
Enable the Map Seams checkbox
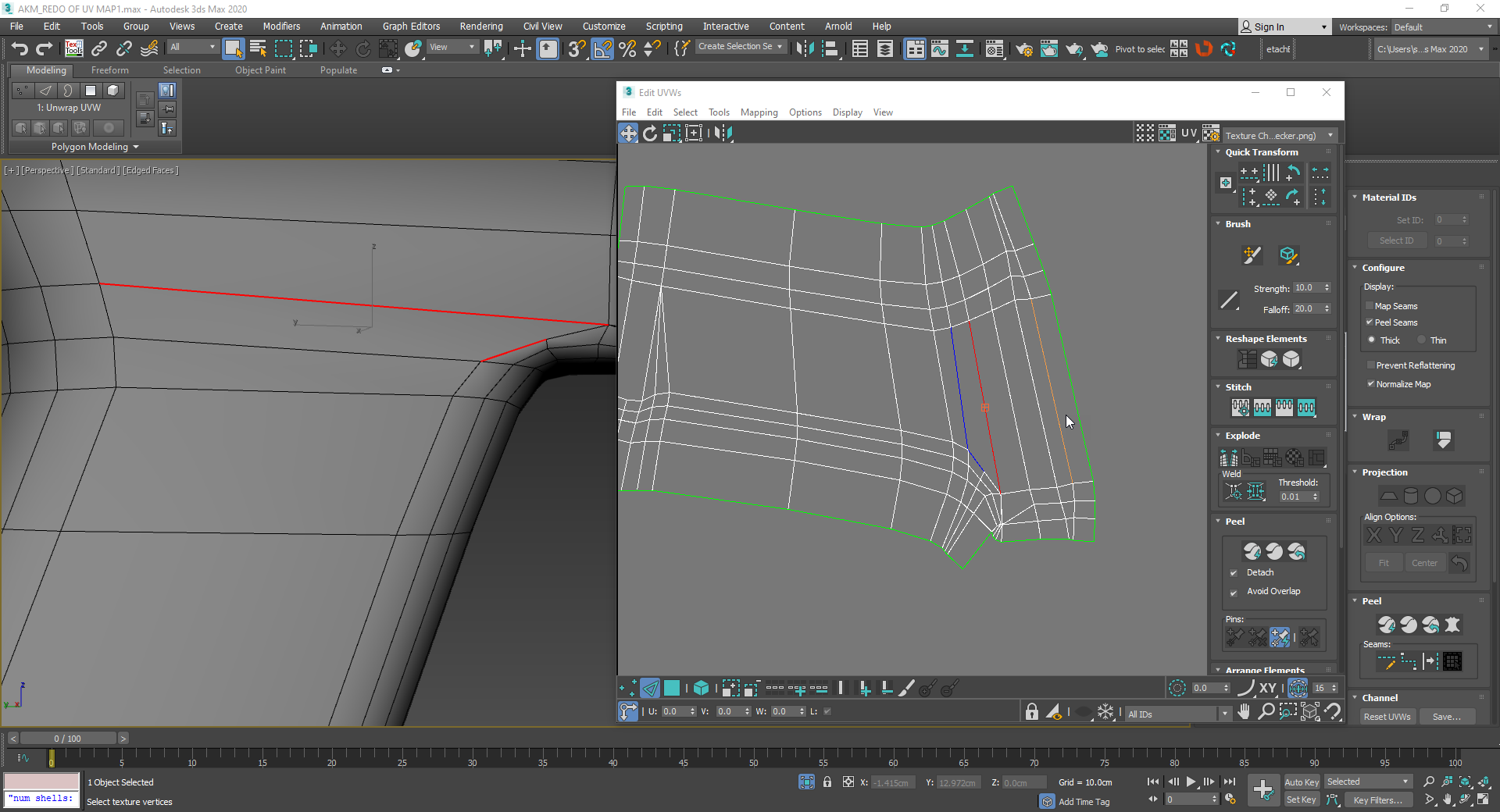pyautogui.click(x=1370, y=306)
